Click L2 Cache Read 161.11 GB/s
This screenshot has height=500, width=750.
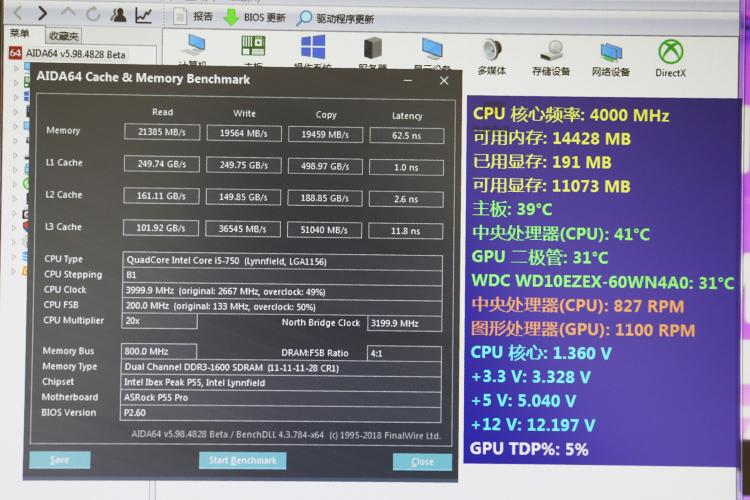pos(161,196)
